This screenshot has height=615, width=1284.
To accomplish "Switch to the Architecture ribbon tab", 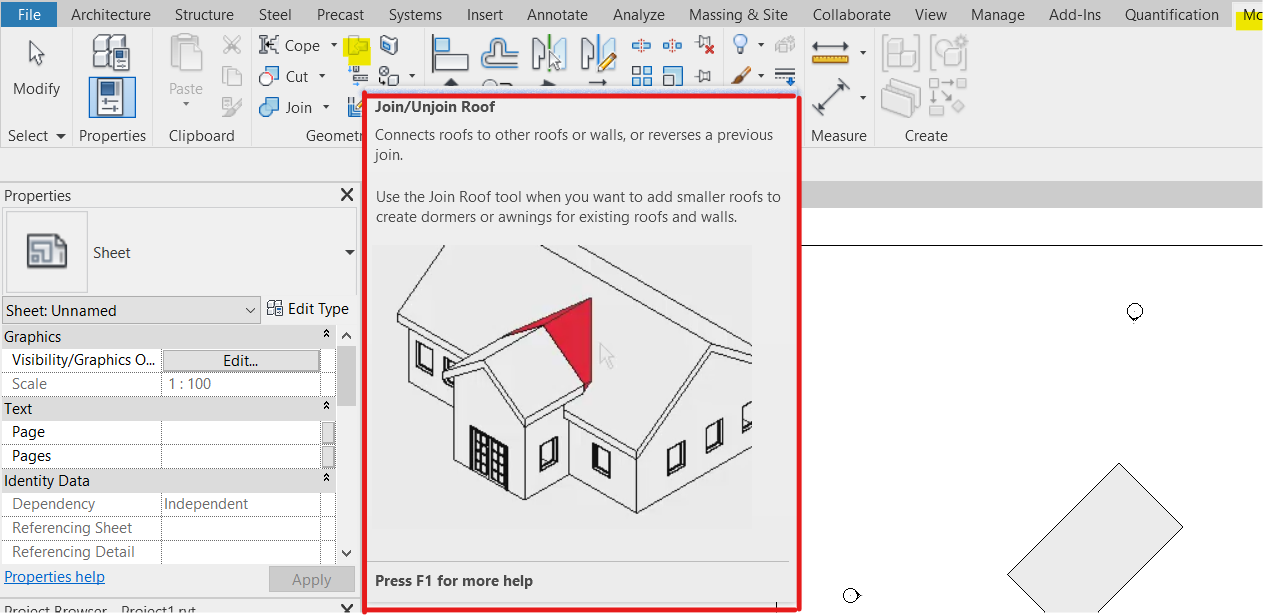I will pyautogui.click(x=110, y=14).
